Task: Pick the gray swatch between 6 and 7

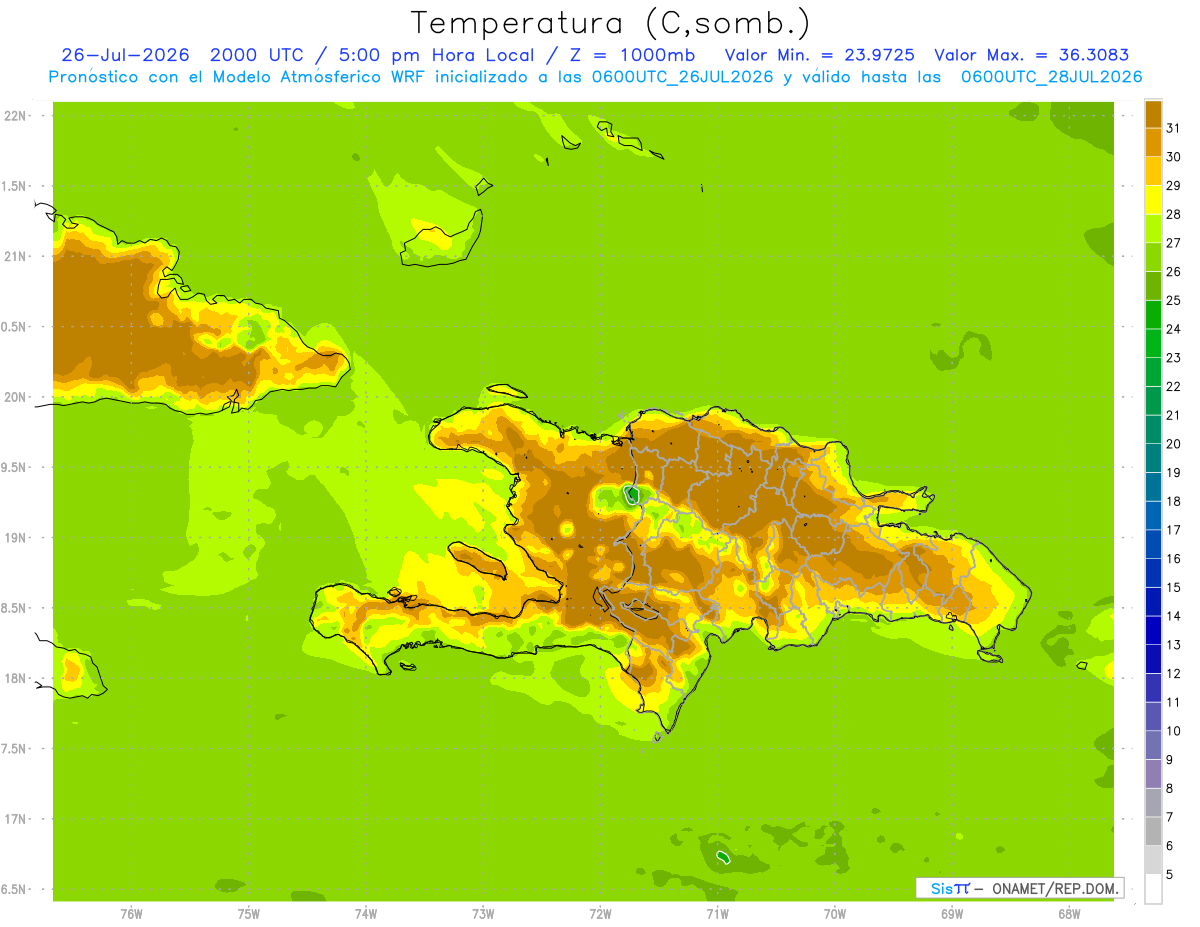Action: 1153,832
